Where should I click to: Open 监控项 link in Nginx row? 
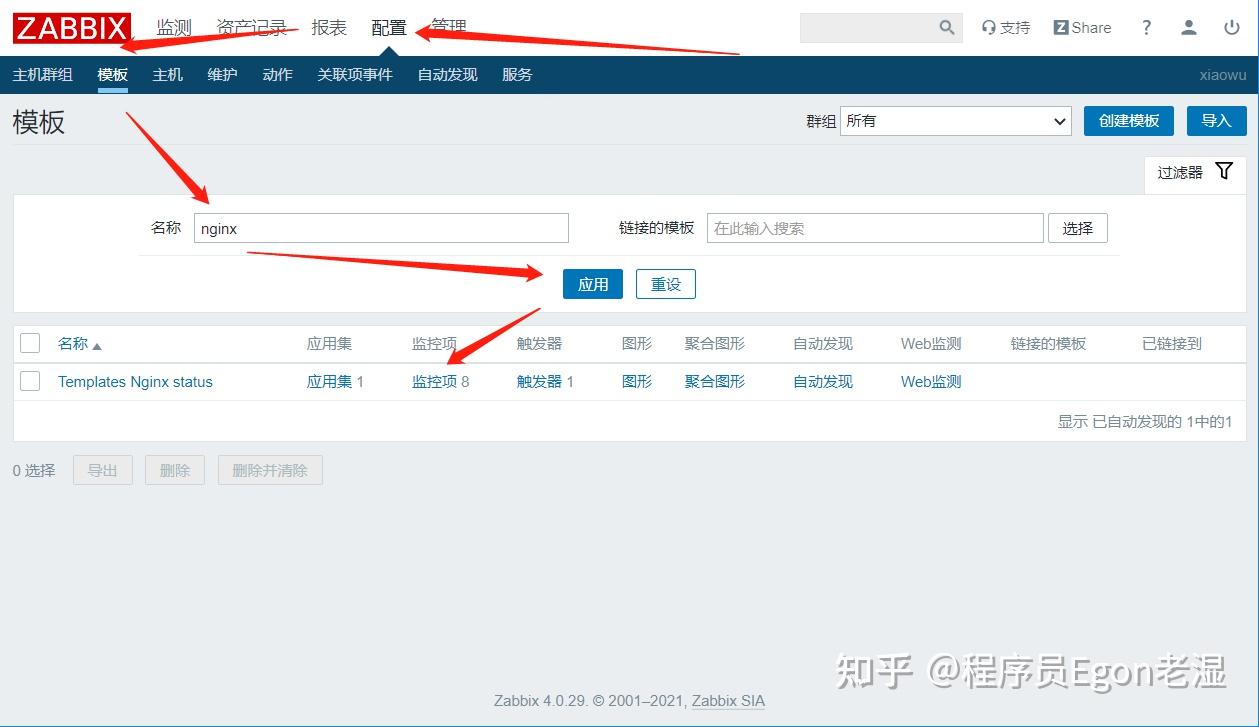click(x=434, y=382)
